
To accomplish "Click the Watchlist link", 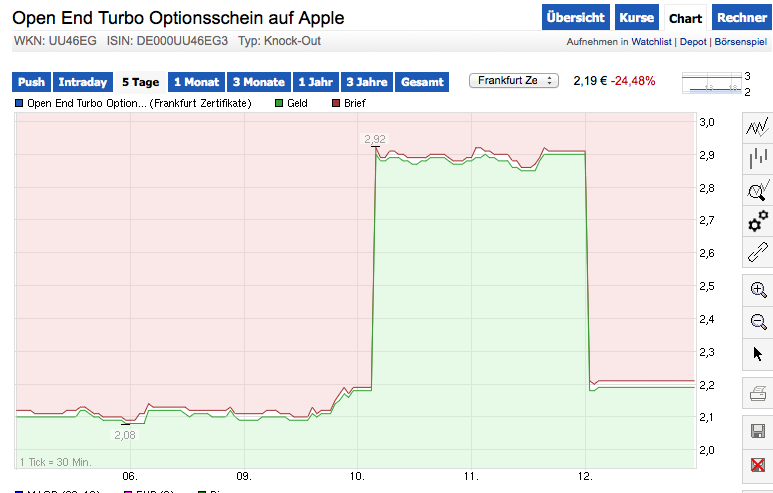I will pyautogui.click(x=653, y=42).
